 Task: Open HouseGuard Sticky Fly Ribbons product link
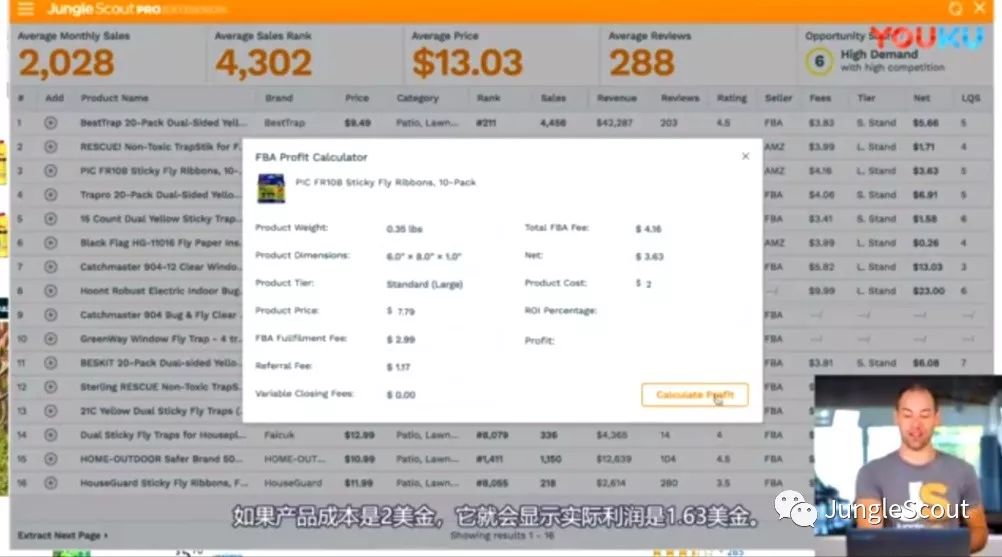coord(164,483)
